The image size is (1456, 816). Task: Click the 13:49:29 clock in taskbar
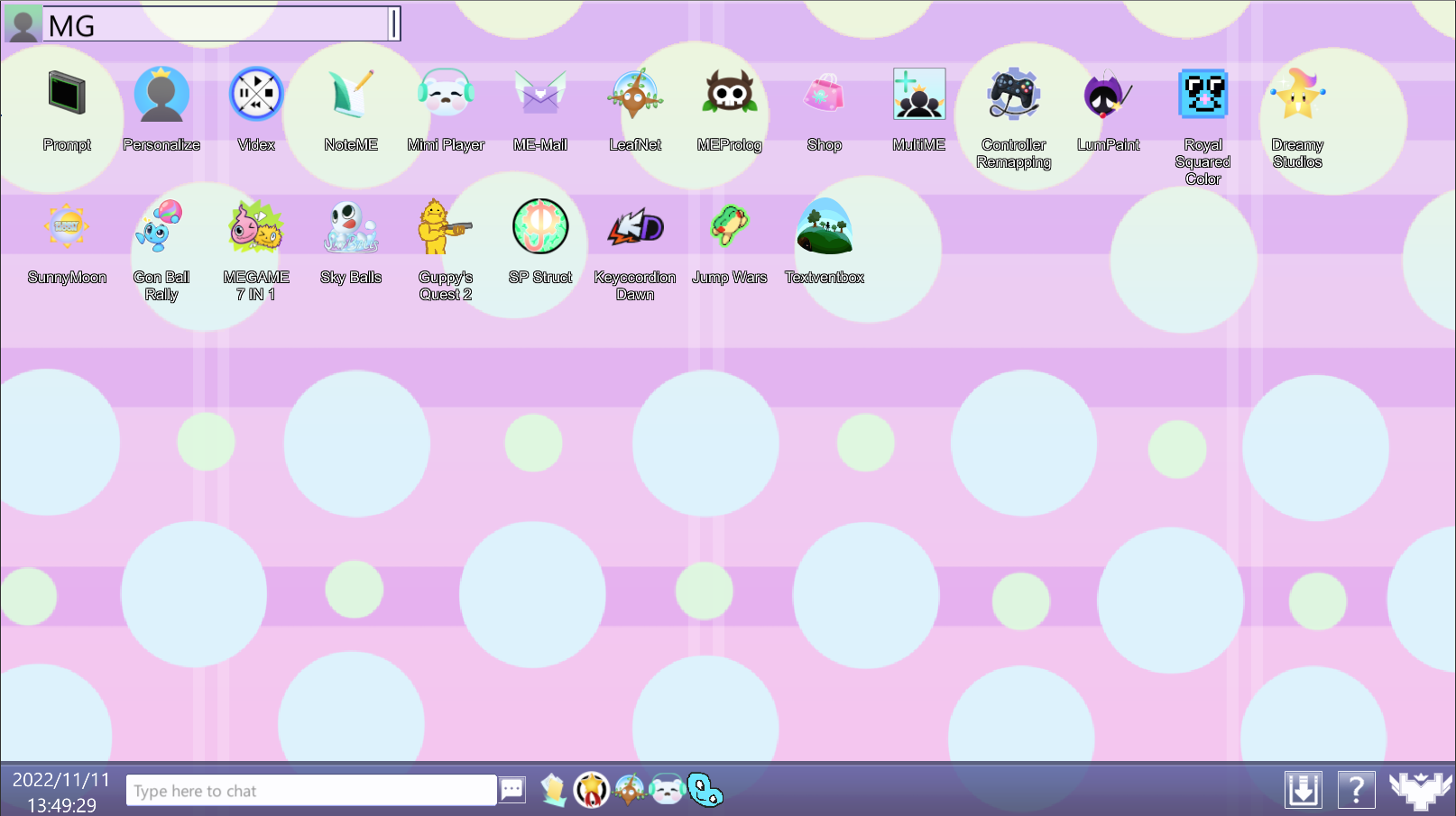pyautogui.click(x=61, y=805)
